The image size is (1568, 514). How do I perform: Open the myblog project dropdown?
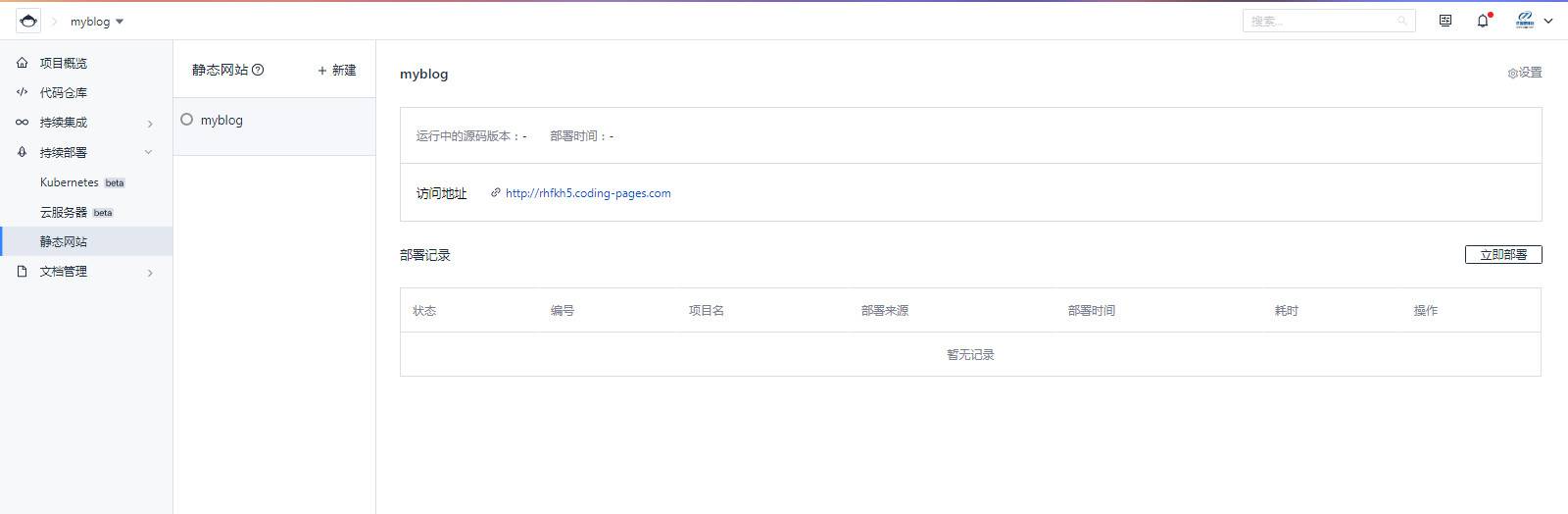click(x=97, y=22)
